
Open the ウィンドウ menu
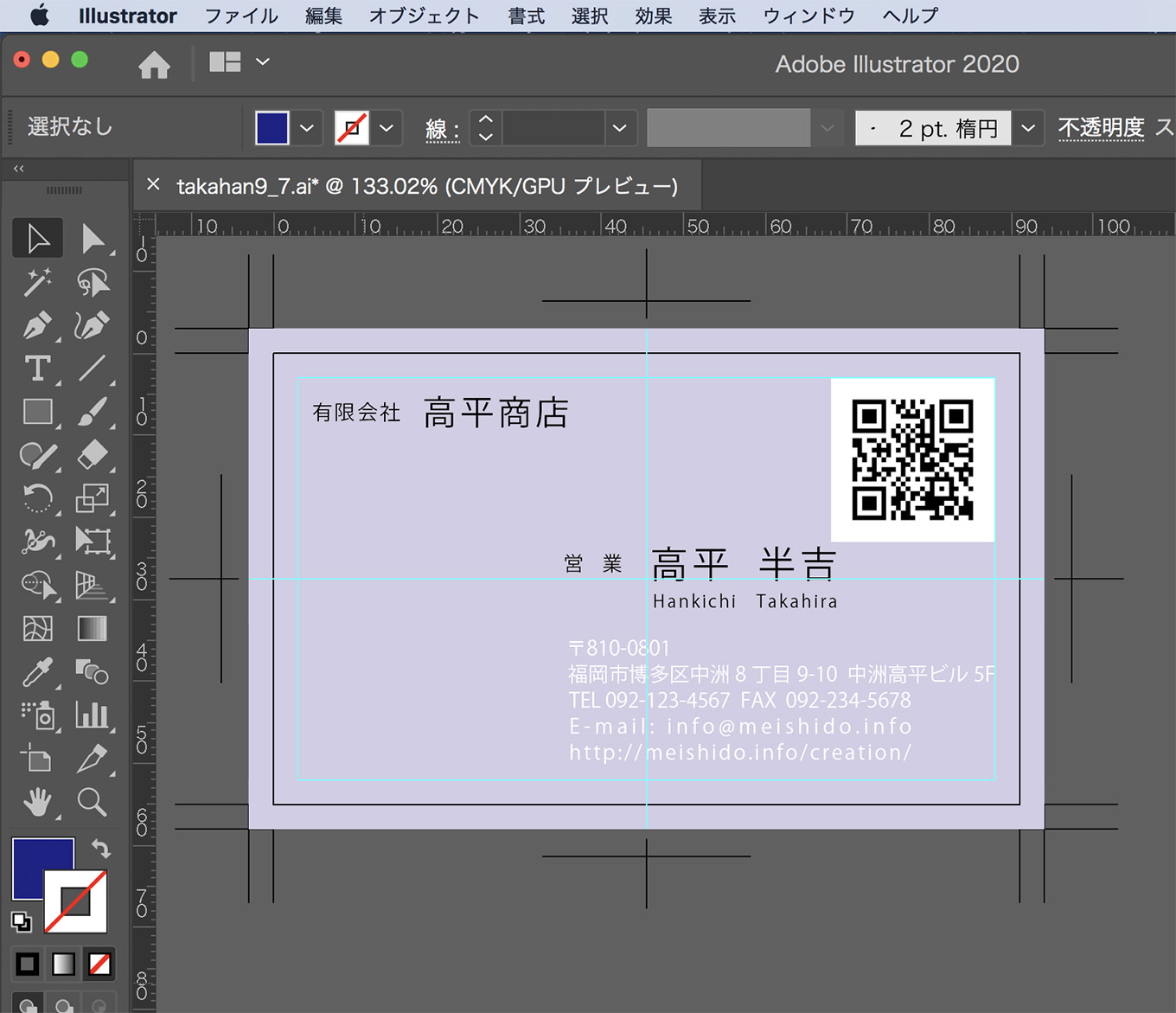pos(809,16)
